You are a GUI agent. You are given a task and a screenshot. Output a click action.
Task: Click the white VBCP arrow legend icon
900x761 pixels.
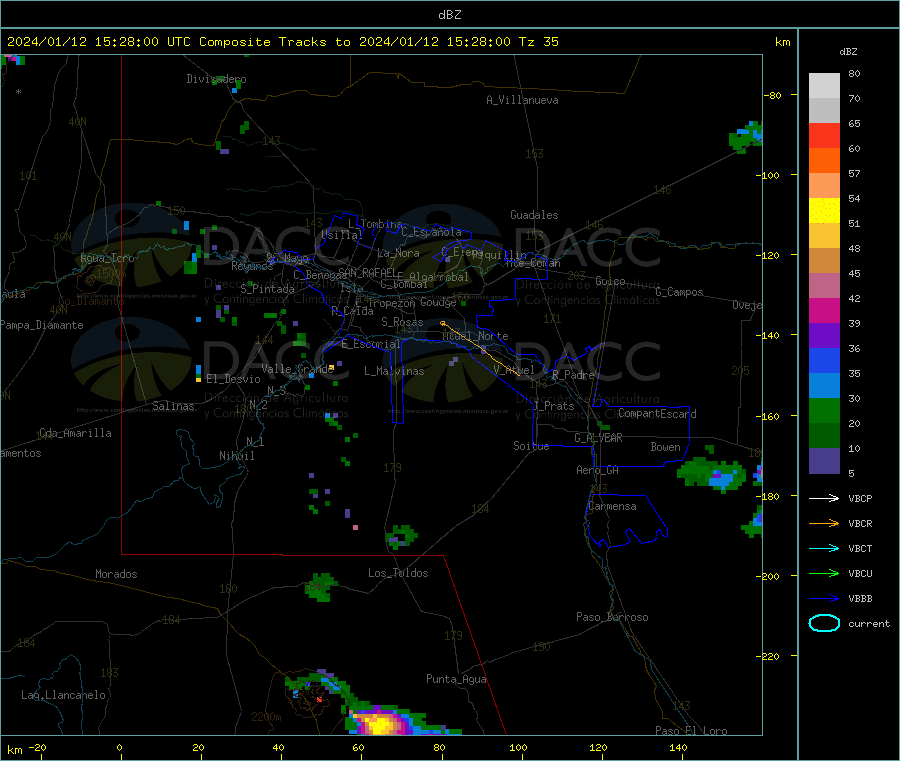(824, 498)
